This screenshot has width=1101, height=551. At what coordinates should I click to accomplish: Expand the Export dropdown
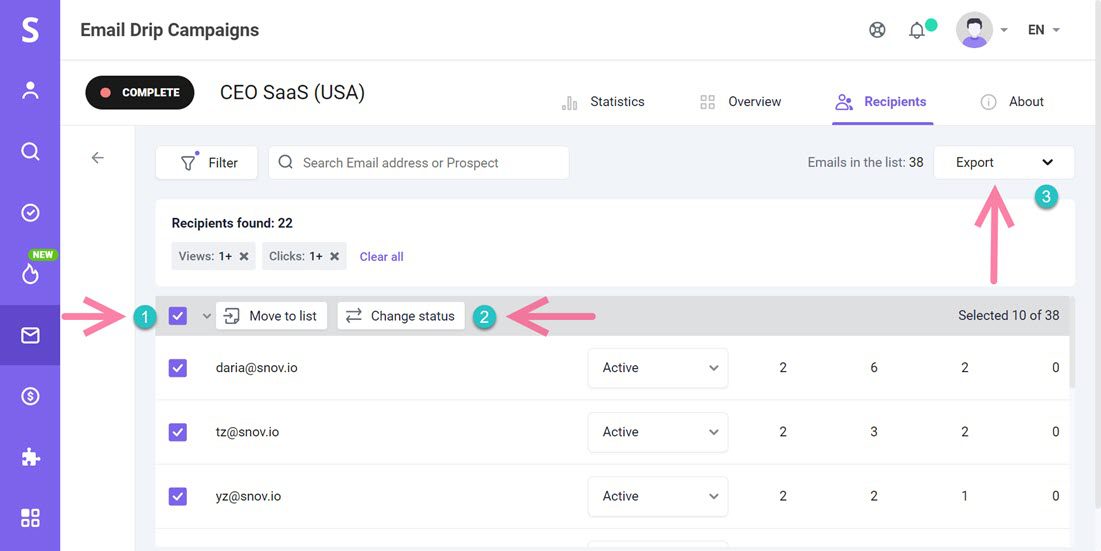tap(1004, 162)
